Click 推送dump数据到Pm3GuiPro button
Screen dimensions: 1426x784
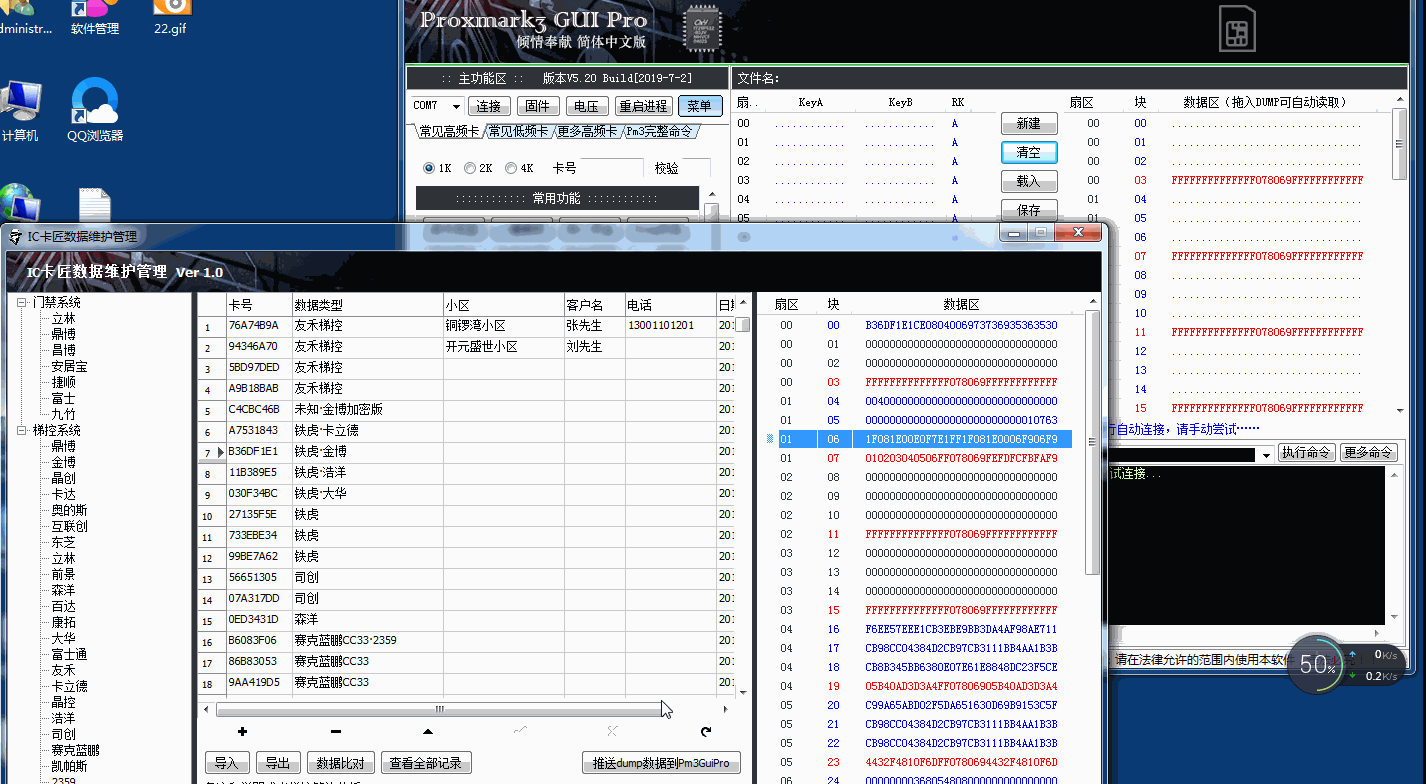coord(661,763)
